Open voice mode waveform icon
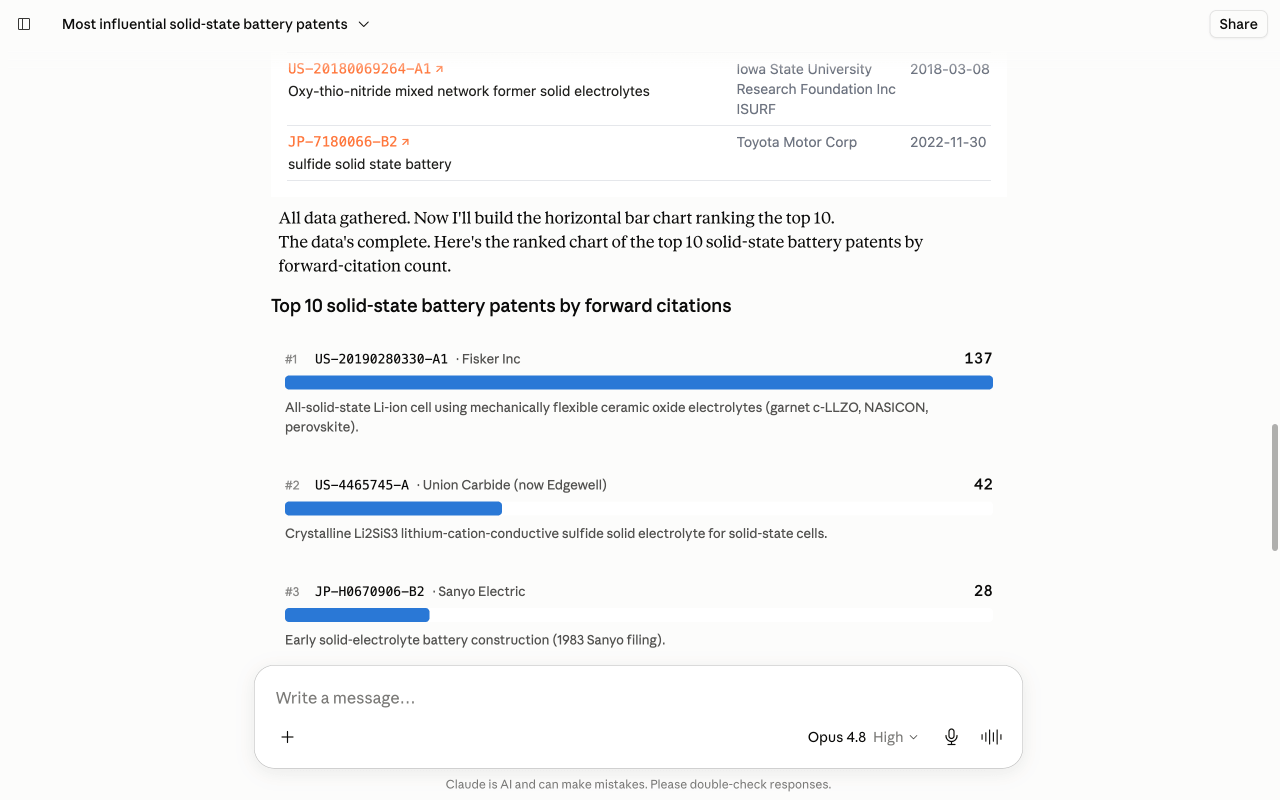 (x=991, y=737)
